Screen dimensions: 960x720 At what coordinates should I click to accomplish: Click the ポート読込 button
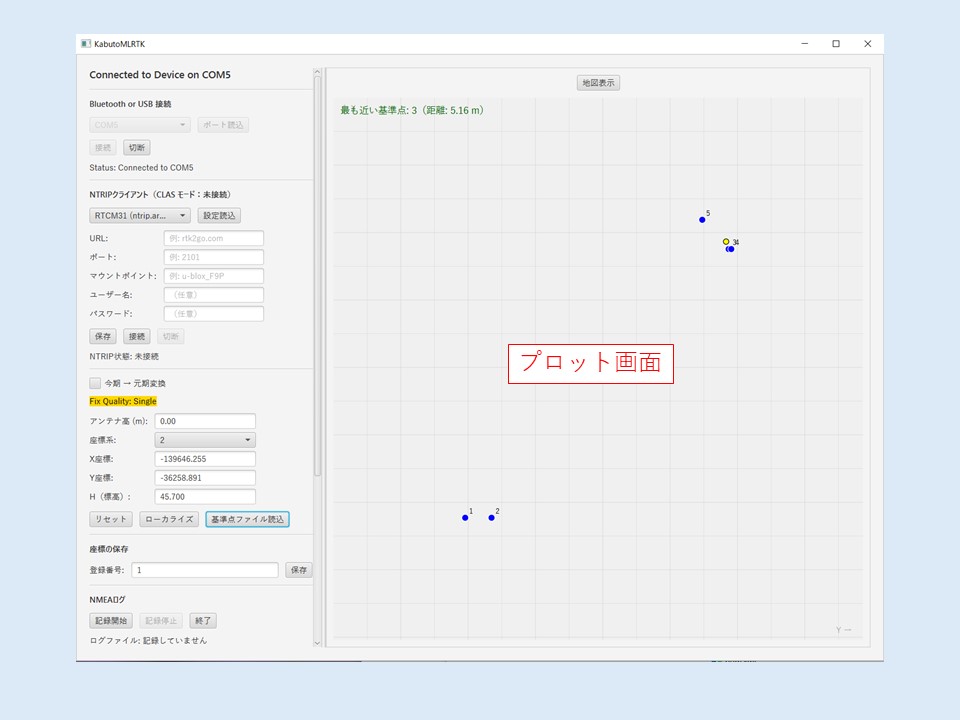223,125
